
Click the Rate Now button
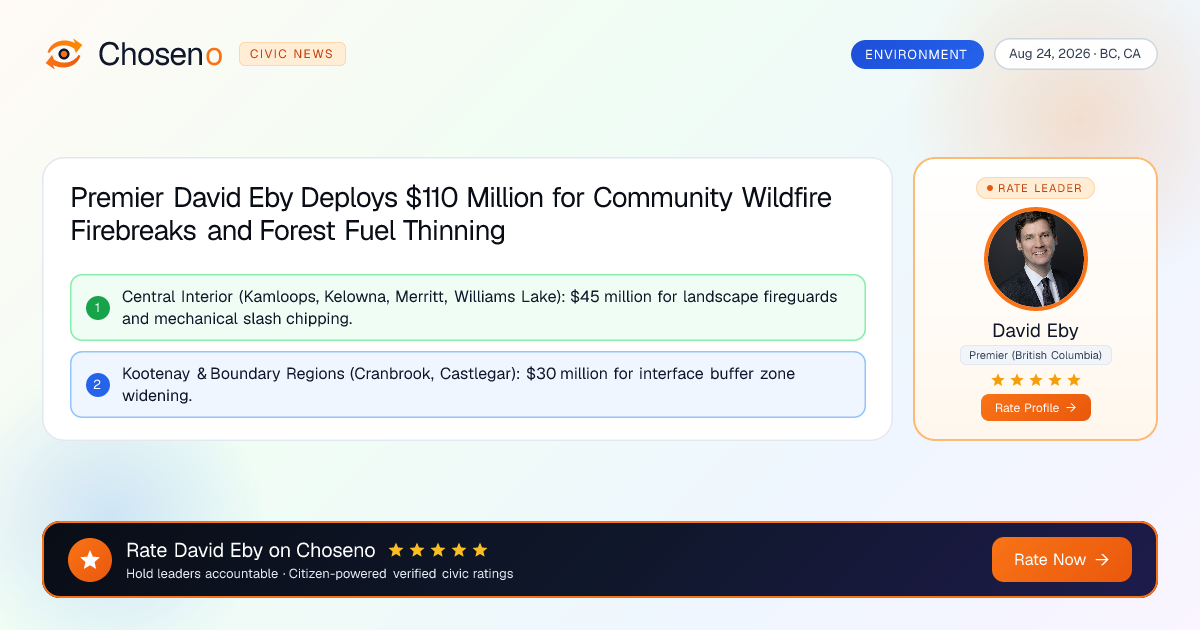tap(1062, 560)
